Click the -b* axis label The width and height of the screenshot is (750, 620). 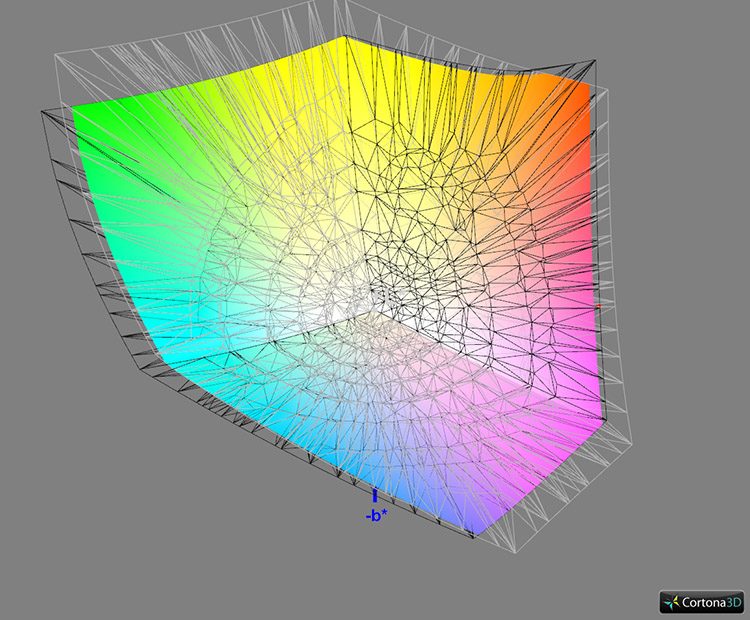[376, 517]
